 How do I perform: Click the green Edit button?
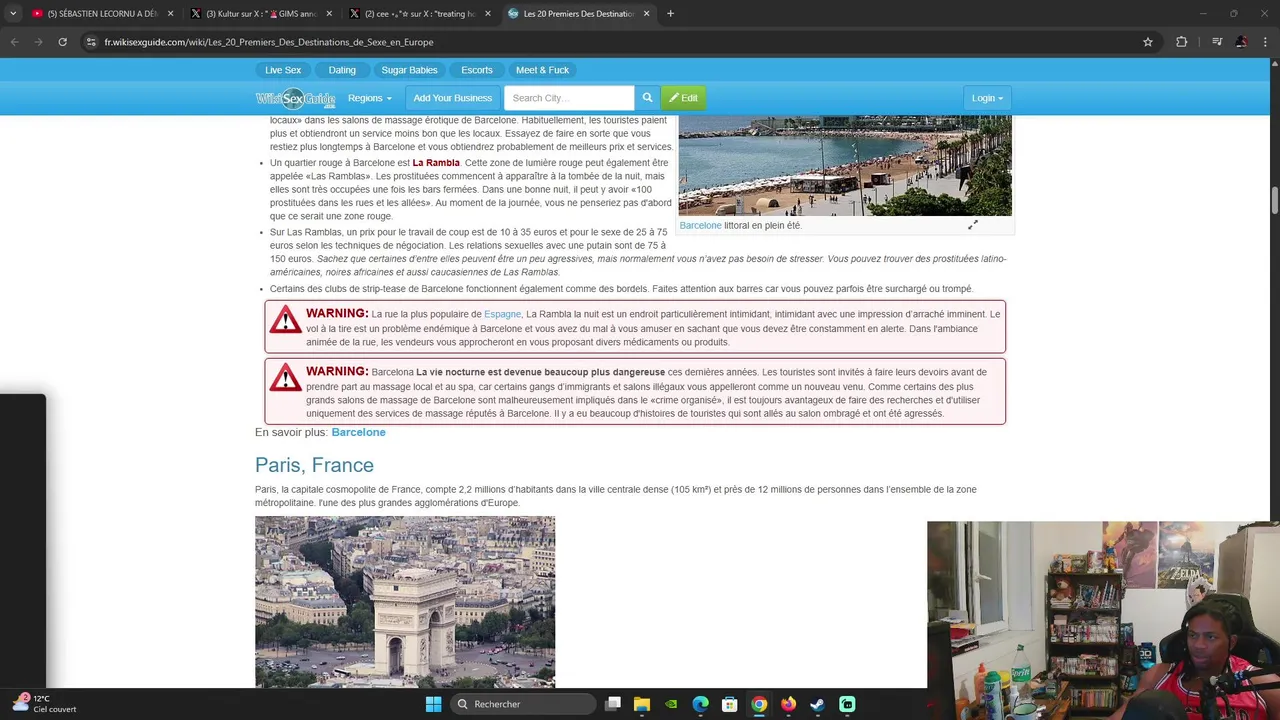(684, 98)
